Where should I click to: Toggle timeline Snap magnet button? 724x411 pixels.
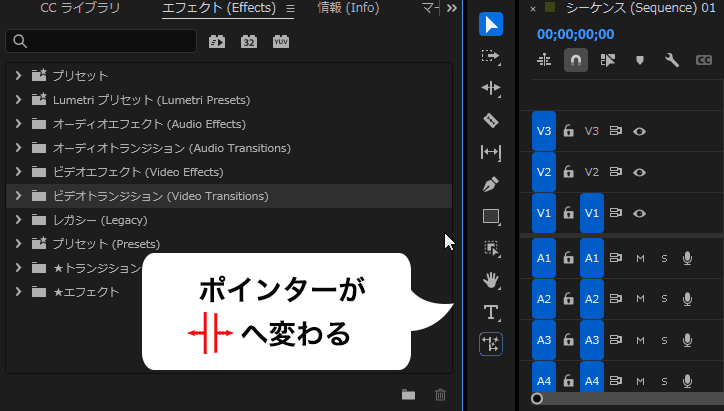(576, 60)
